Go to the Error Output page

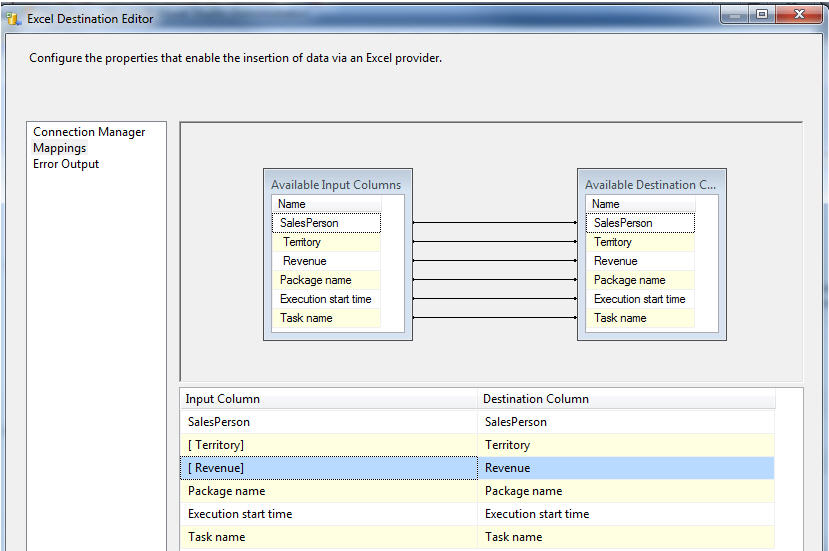66,164
